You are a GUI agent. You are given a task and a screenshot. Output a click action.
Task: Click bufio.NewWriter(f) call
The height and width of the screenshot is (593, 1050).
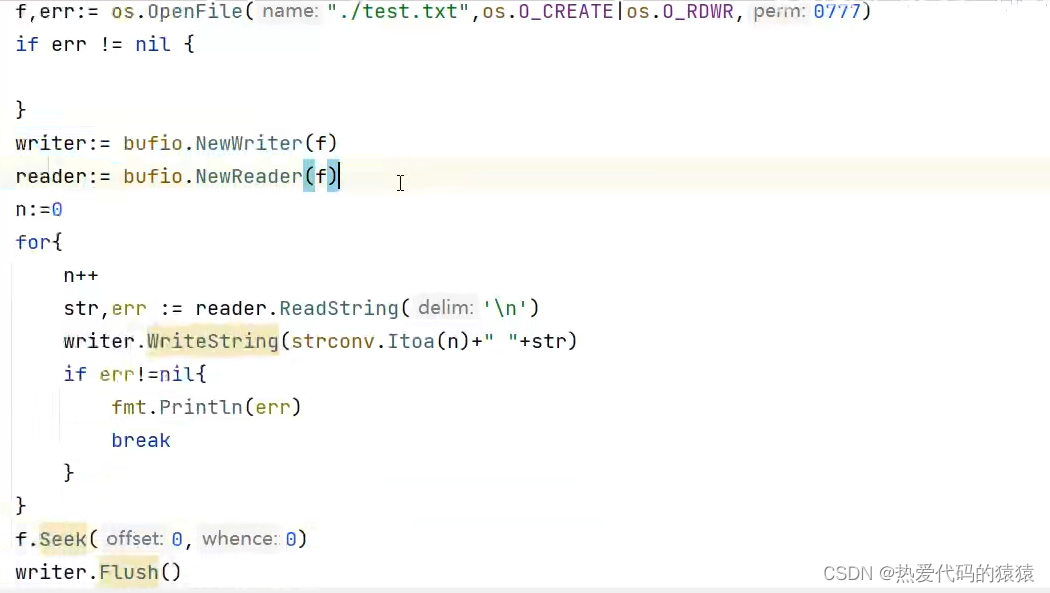(230, 143)
